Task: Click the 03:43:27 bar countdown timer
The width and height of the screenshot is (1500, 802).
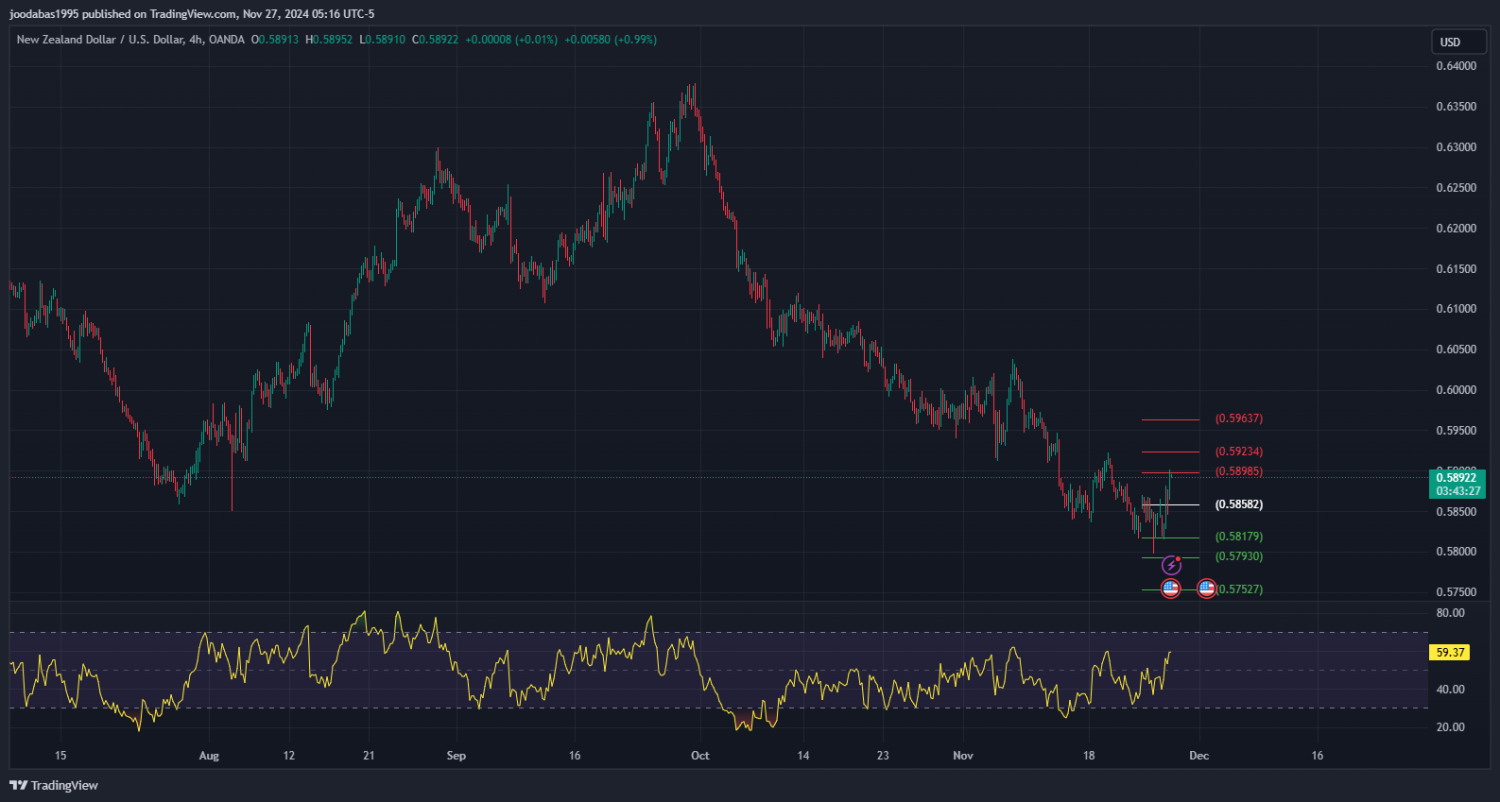Action: pos(1456,491)
